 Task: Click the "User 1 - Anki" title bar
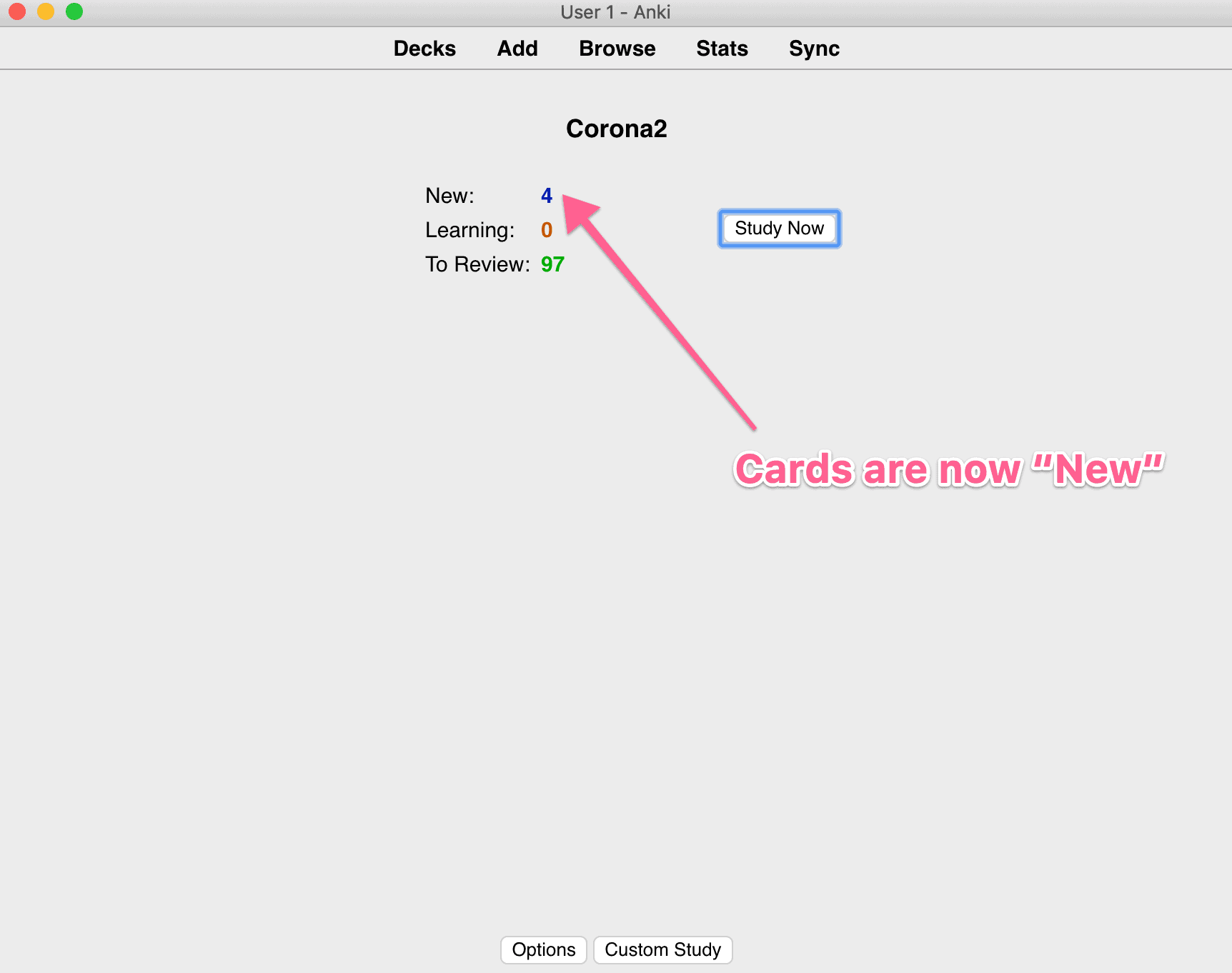(x=615, y=12)
